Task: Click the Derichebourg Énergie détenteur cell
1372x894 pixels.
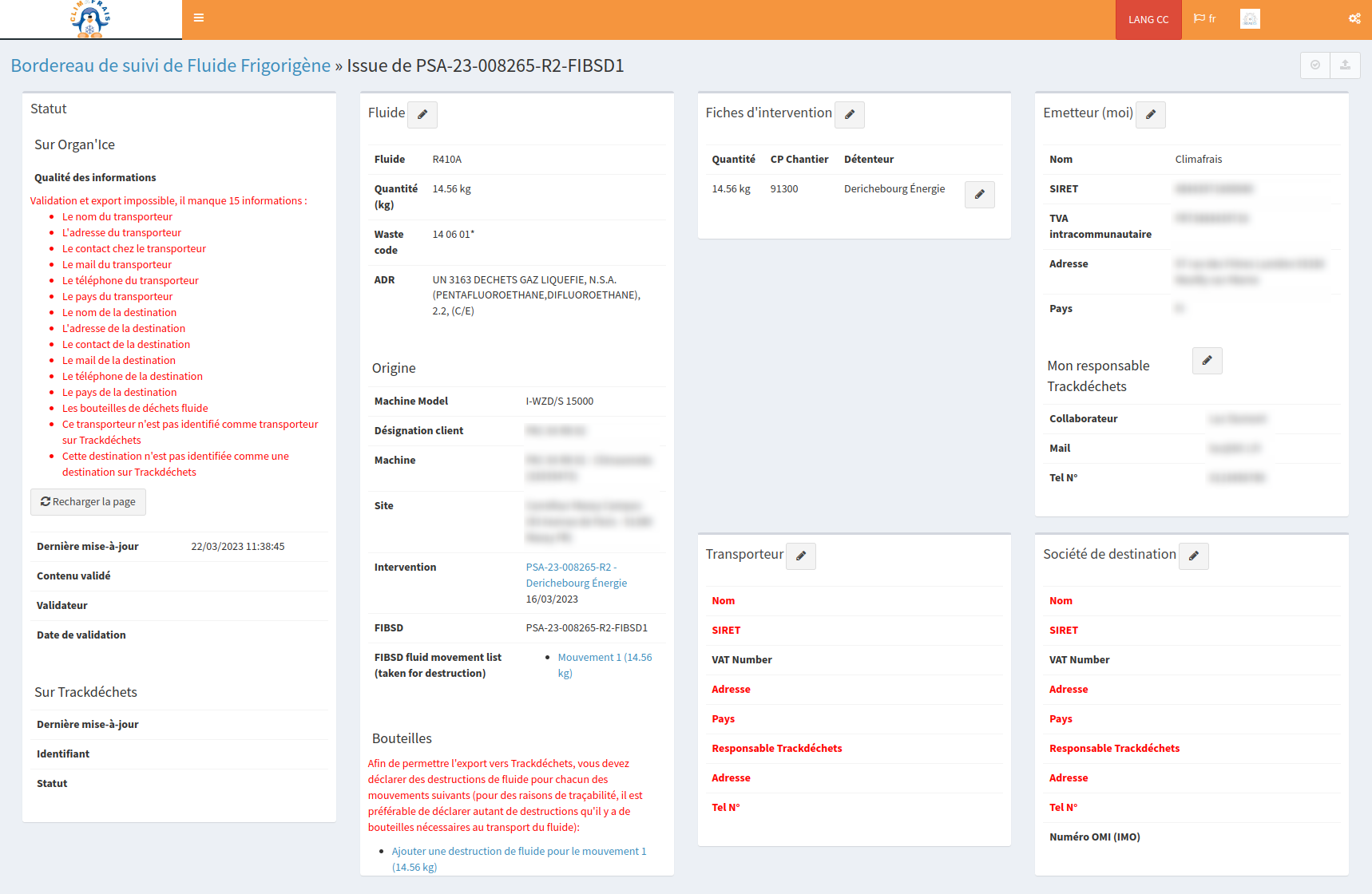Action: coord(894,189)
